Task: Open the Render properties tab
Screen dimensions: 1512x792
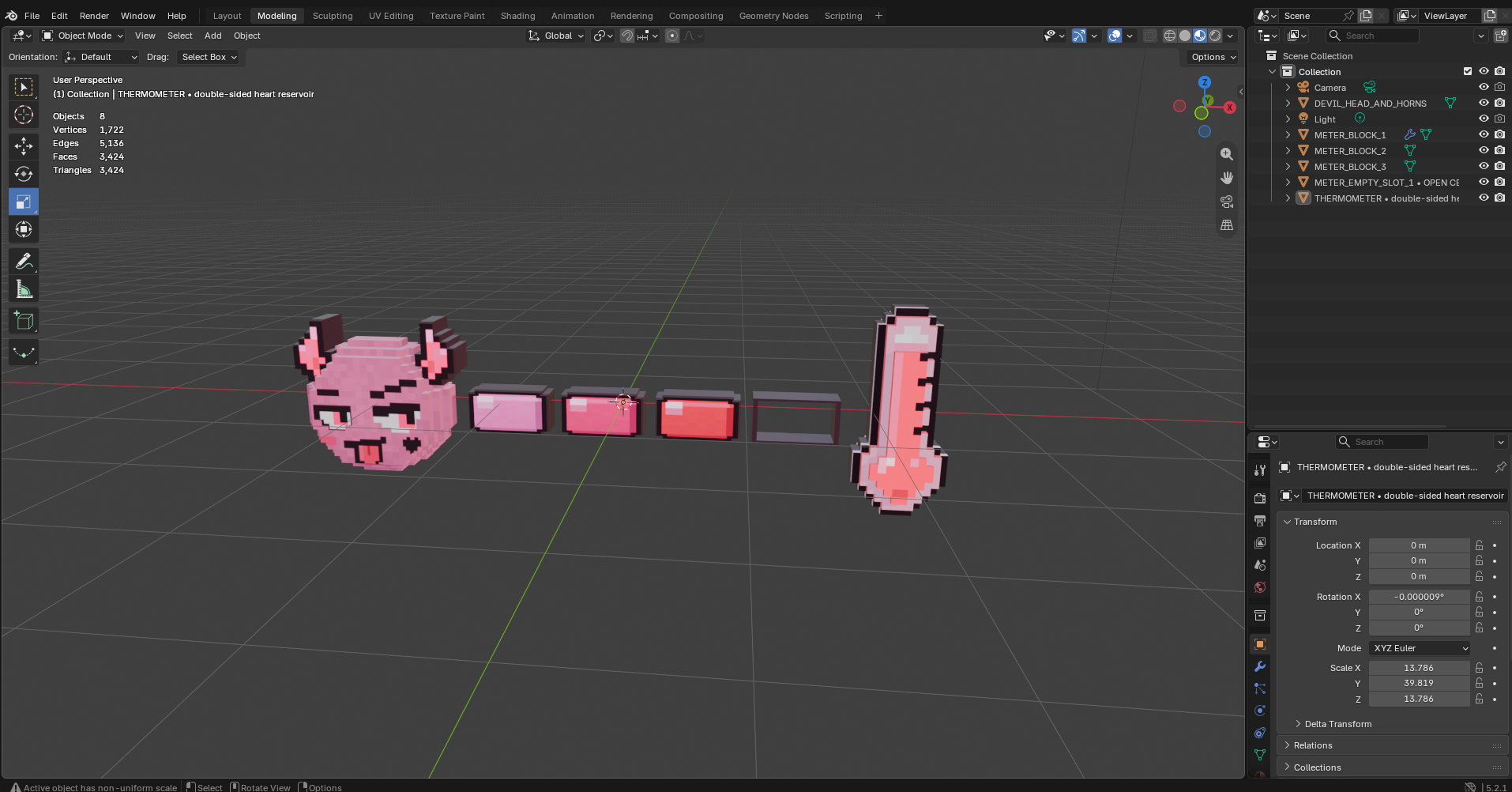Action: [x=1260, y=499]
